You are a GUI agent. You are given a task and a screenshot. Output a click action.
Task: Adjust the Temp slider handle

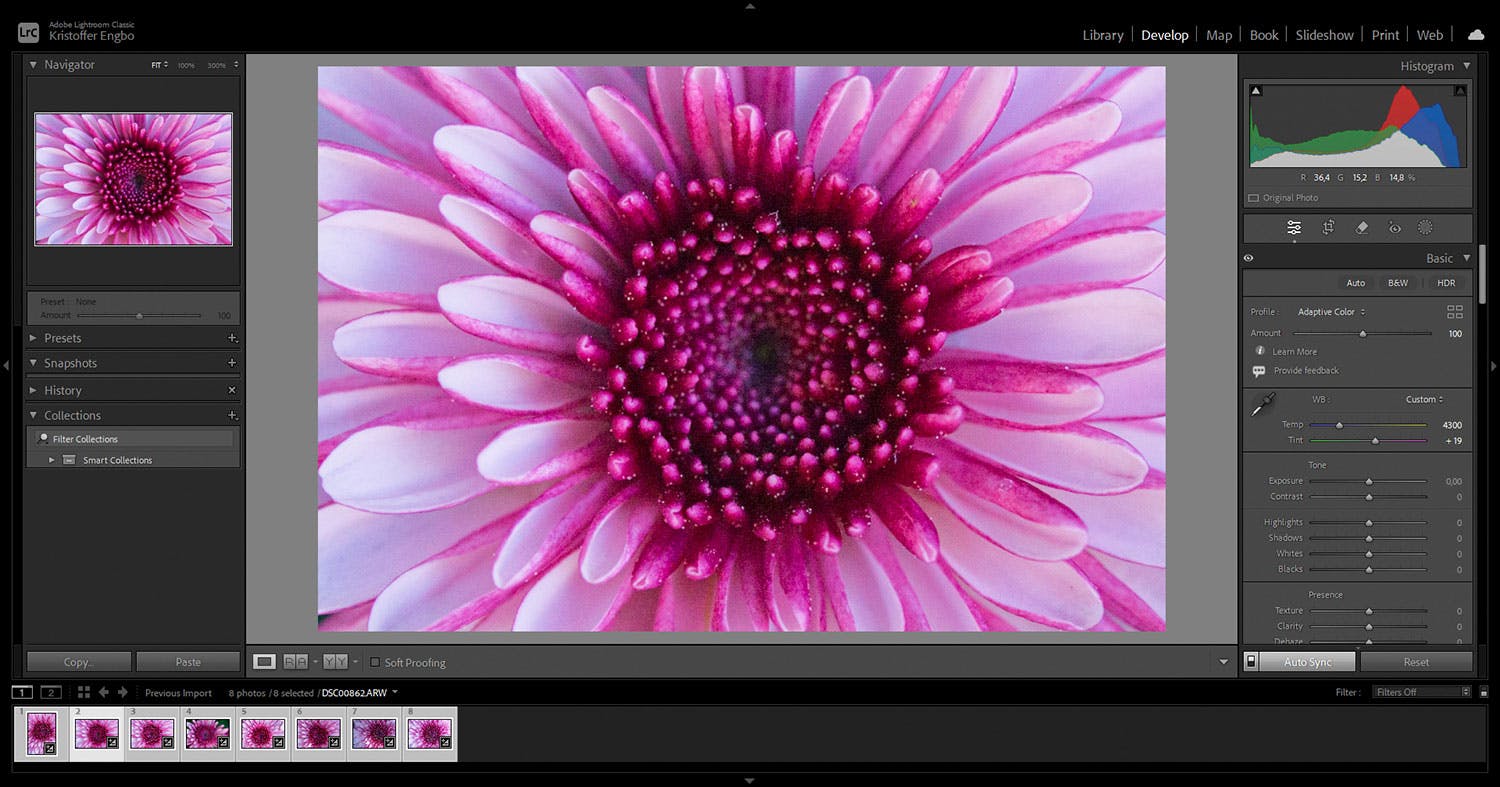tap(1339, 425)
